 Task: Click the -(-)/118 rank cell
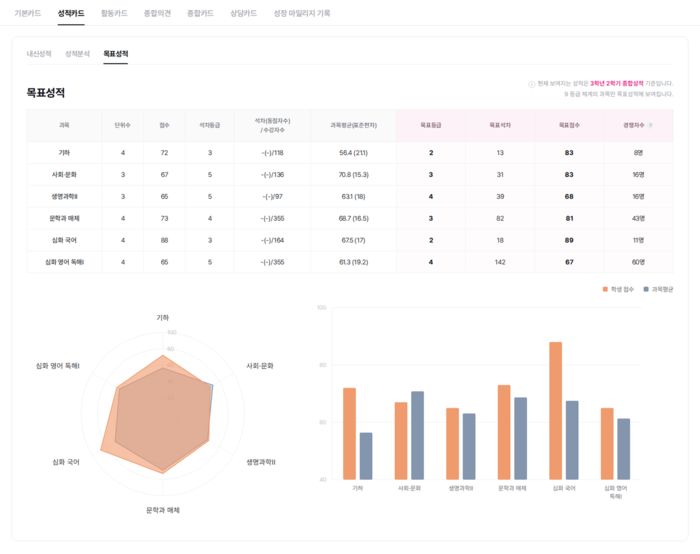272,153
